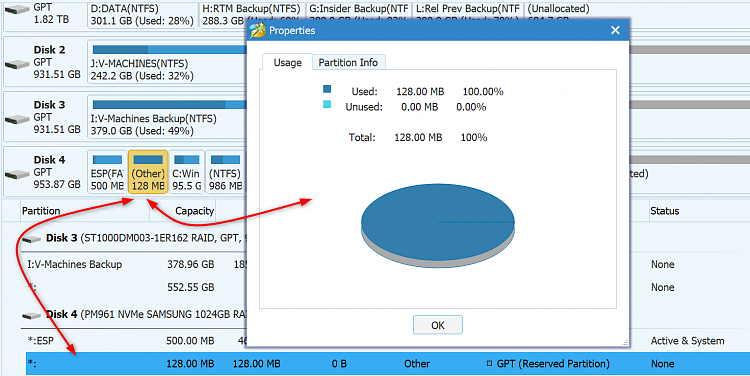750x376 pixels.
Task: Select the (Other) 128 MB partition block
Action: pos(148,172)
